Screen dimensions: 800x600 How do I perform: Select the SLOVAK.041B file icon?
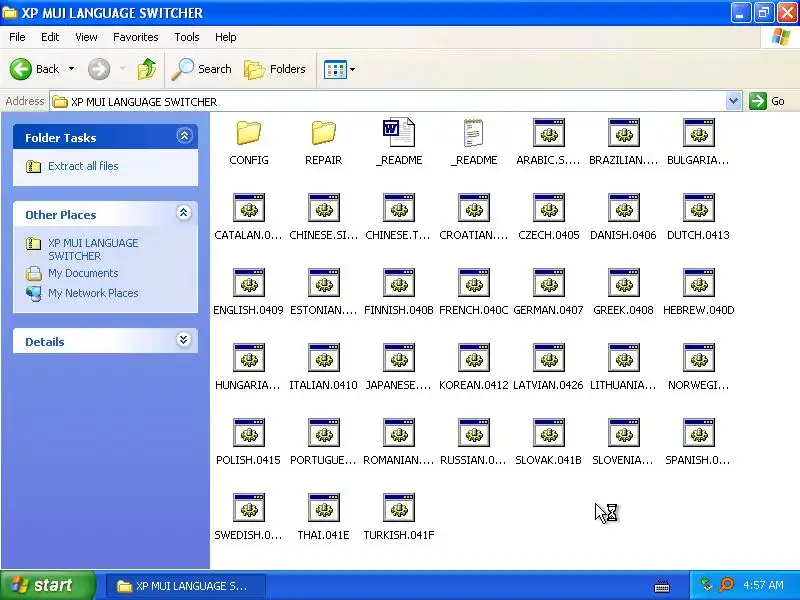[x=548, y=433]
